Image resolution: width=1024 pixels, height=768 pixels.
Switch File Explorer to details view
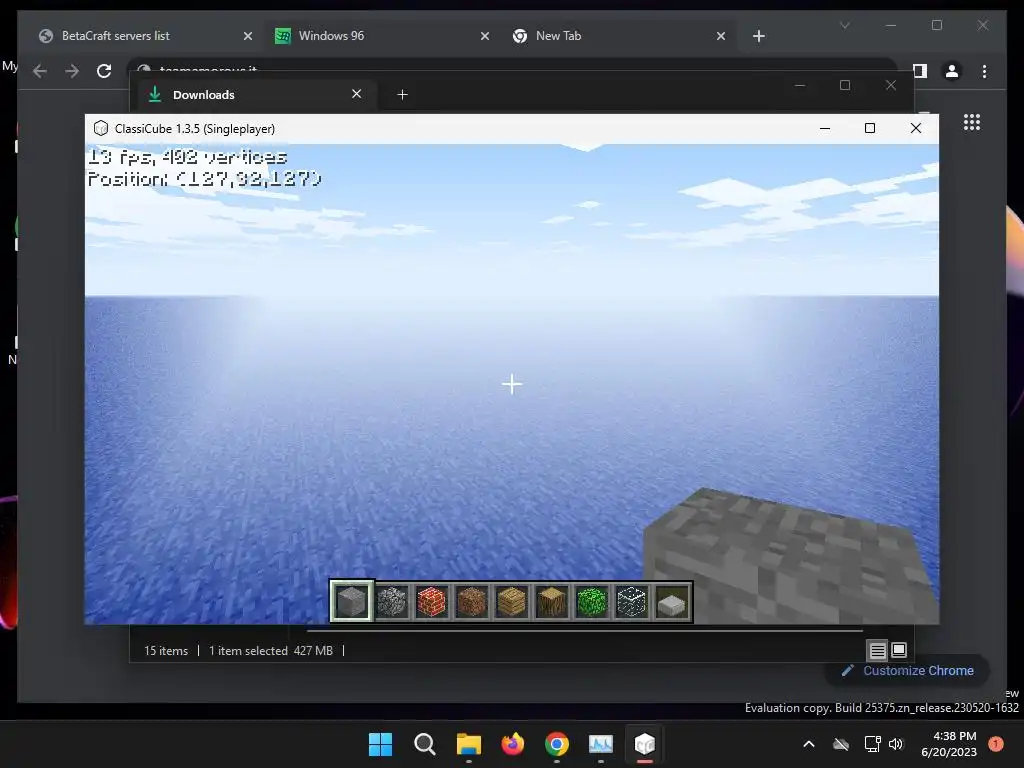coord(877,650)
